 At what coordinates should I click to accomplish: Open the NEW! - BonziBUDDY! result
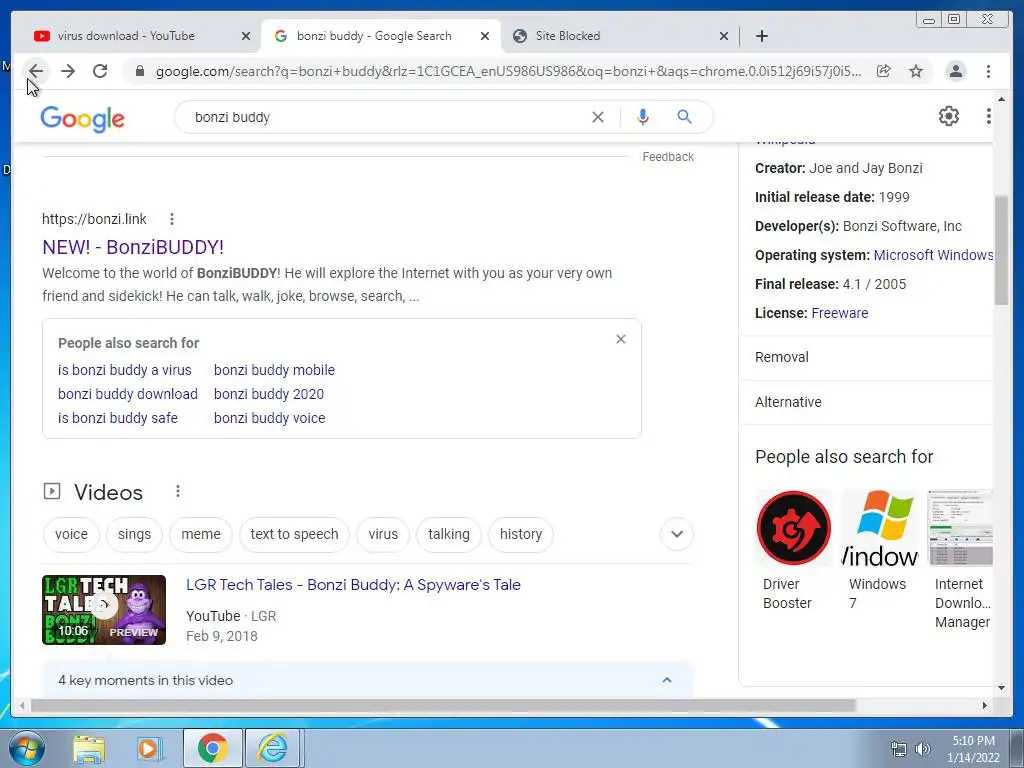click(133, 248)
